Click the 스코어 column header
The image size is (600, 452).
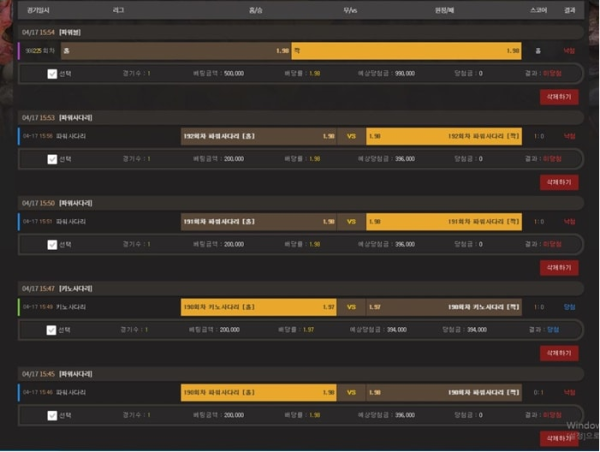[x=538, y=9]
